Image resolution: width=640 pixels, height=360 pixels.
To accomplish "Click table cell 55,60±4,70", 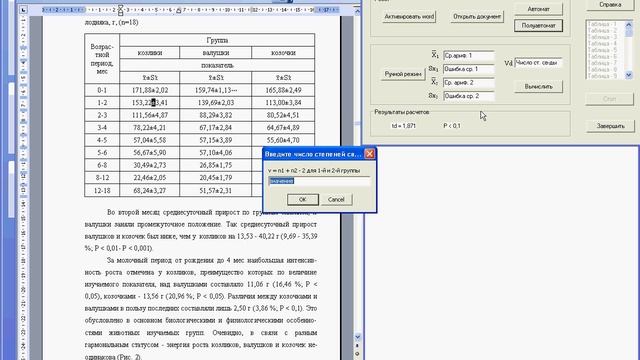I will pyautogui.click(x=283, y=140).
